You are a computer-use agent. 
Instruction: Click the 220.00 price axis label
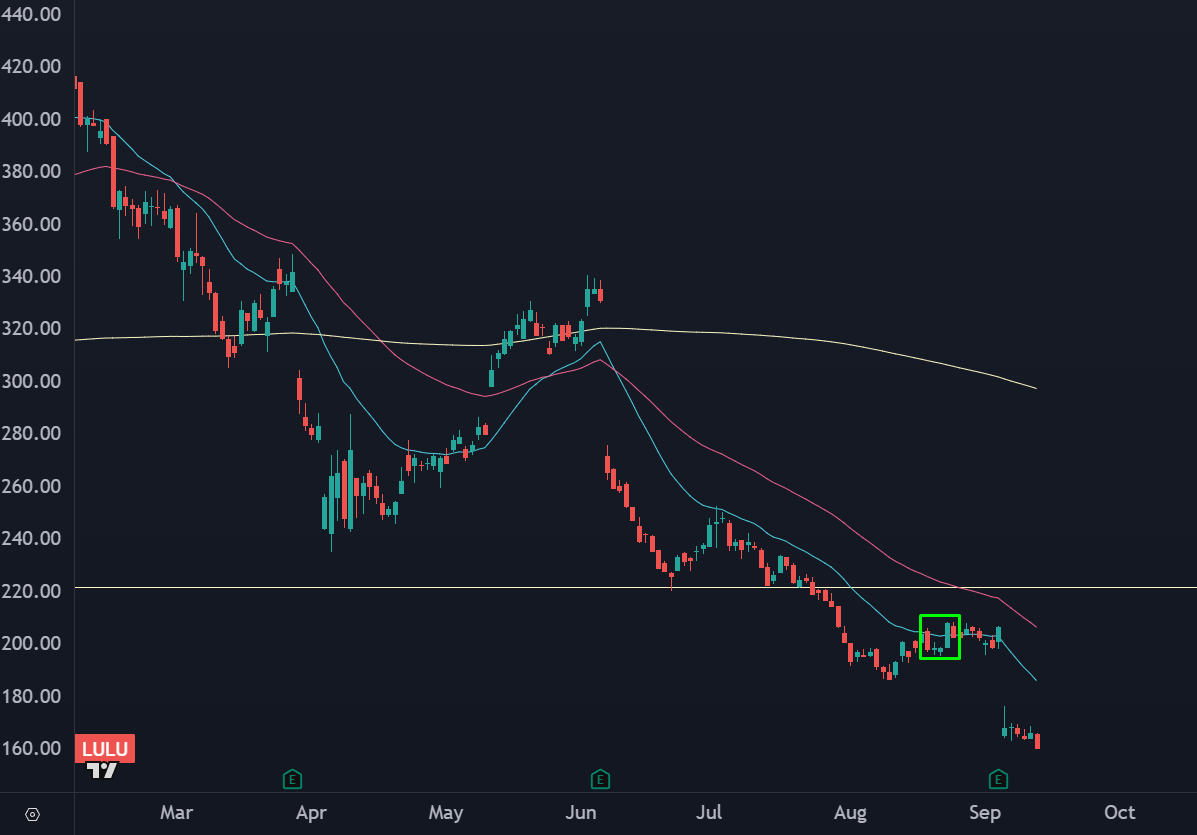(x=31, y=591)
